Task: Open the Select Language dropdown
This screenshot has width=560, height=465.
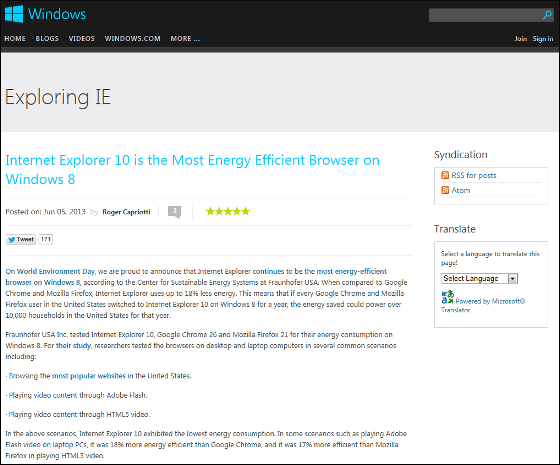Action: pyautogui.click(x=479, y=278)
